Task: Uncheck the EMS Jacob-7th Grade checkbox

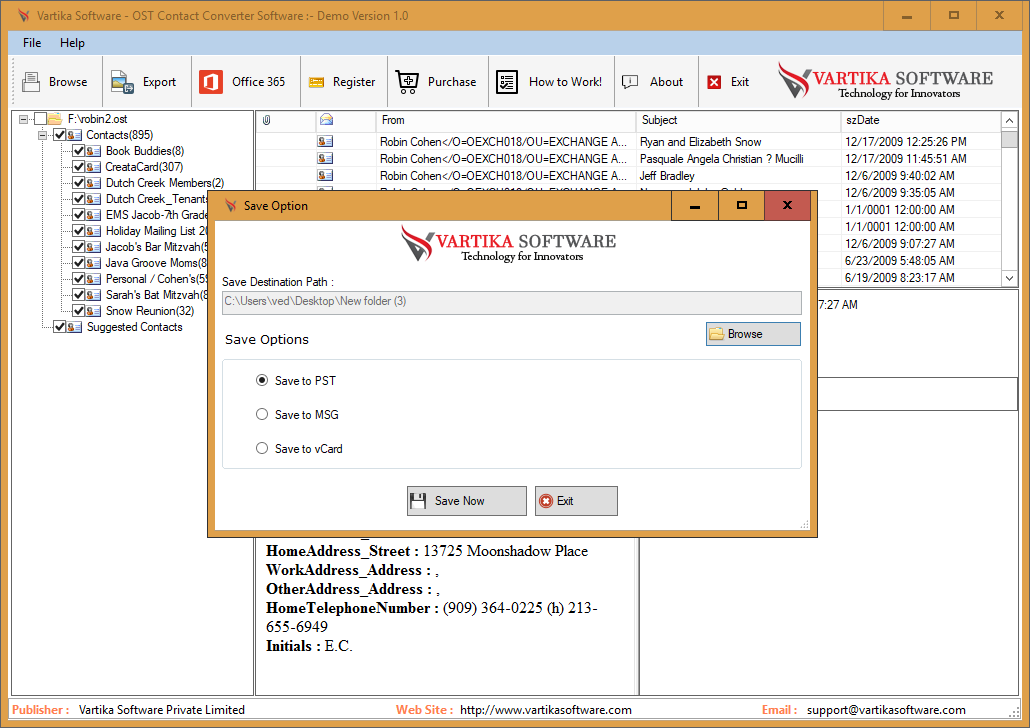Action: pyautogui.click(x=78, y=215)
